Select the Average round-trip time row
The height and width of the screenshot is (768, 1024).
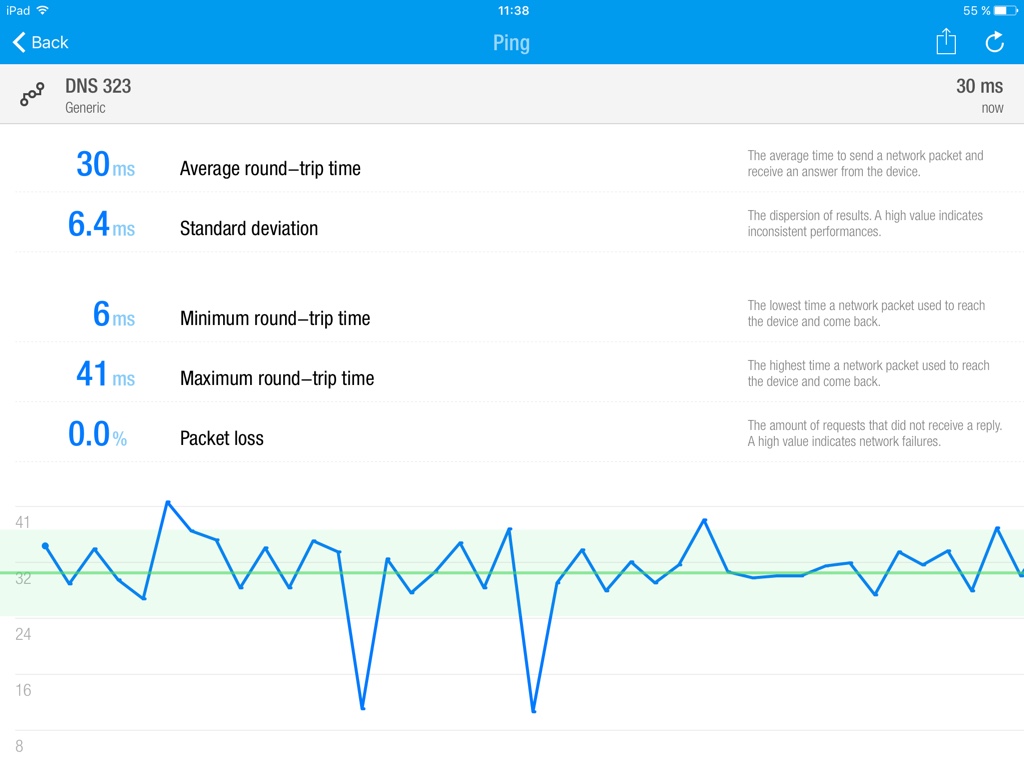click(x=512, y=163)
